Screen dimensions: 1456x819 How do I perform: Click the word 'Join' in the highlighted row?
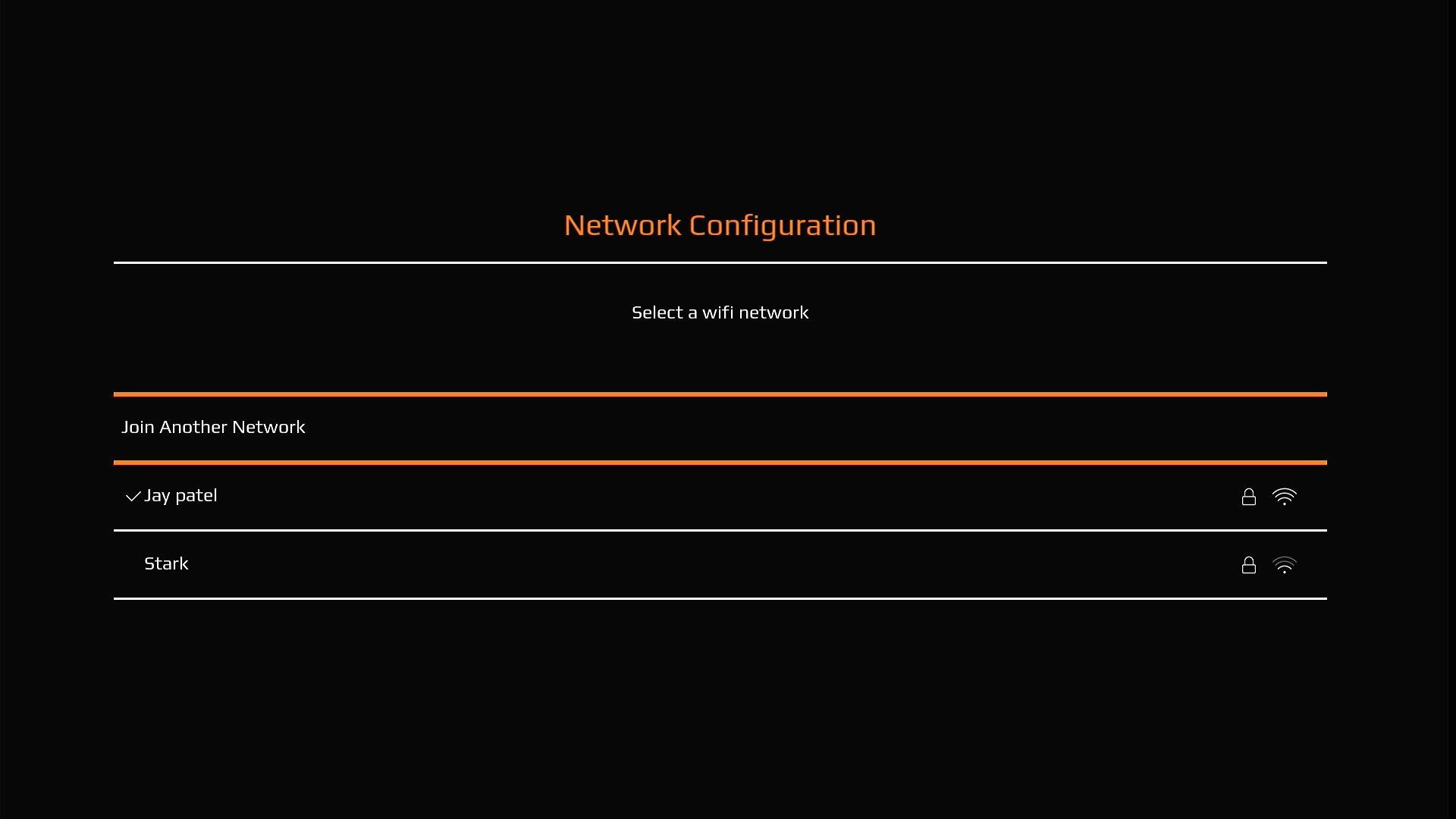pyautogui.click(x=137, y=428)
